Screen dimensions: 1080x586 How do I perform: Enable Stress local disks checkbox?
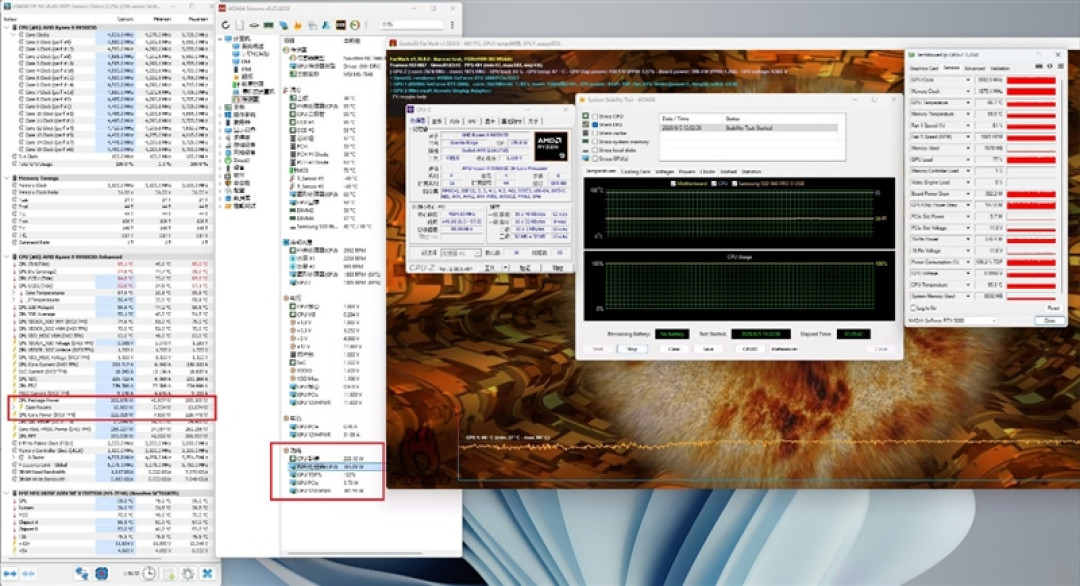(595, 150)
